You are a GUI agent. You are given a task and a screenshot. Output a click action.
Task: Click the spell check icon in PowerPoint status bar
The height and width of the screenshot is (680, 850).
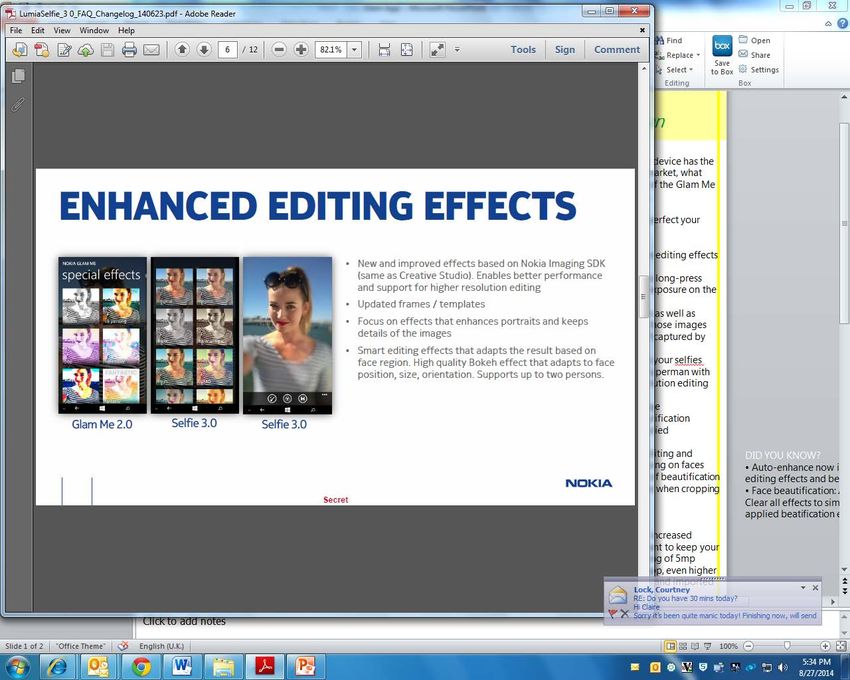click(123, 646)
